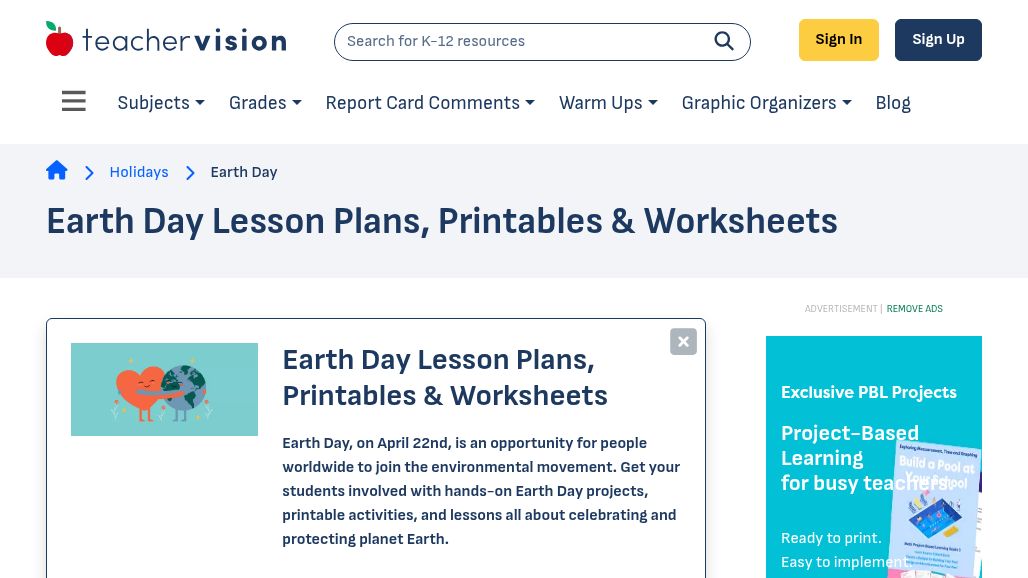
Task: Click the TeacherVision apple logo
Action: 60,40
